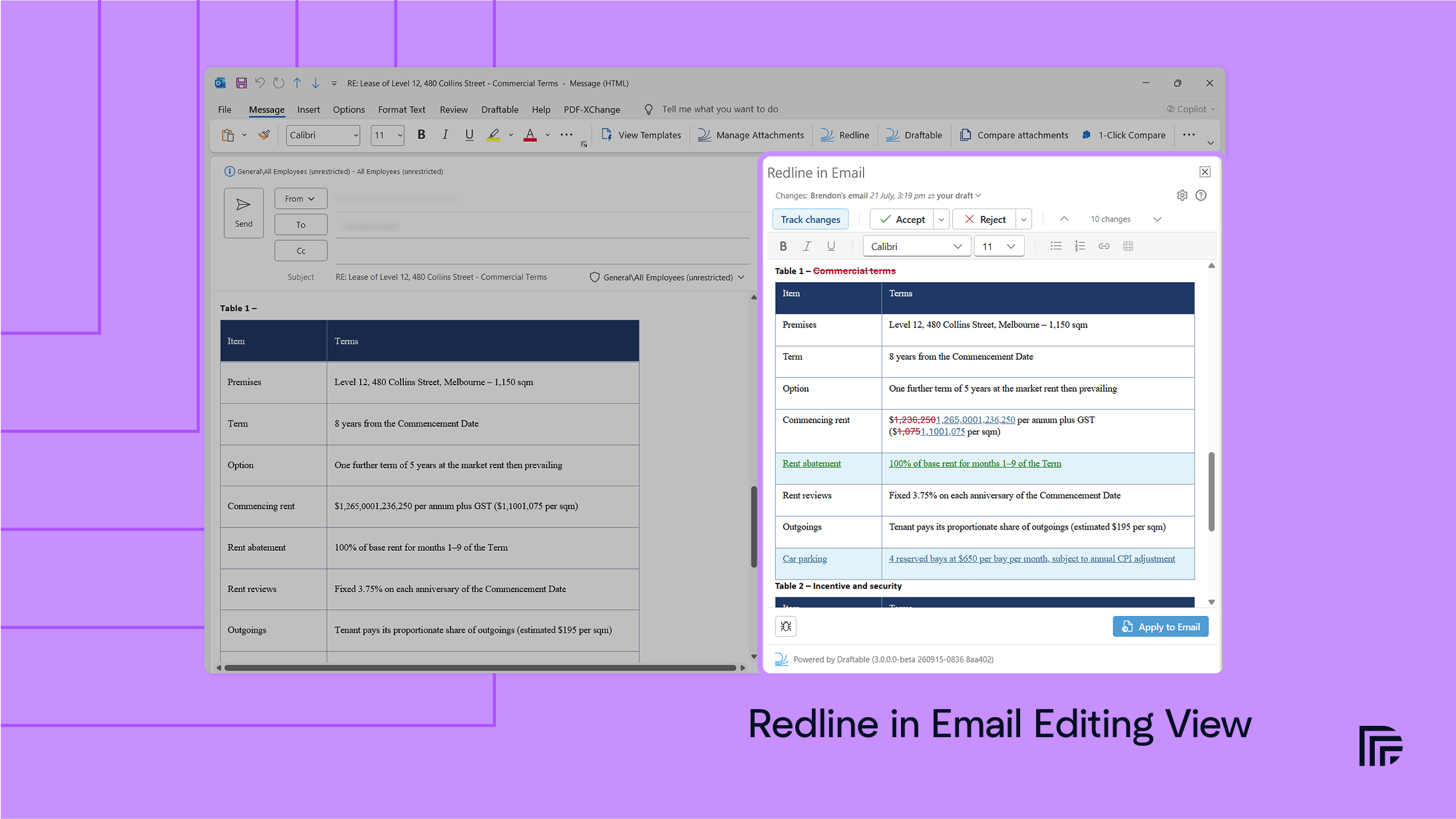Click View Templates in ribbon
1456x819 pixels.
(641, 135)
